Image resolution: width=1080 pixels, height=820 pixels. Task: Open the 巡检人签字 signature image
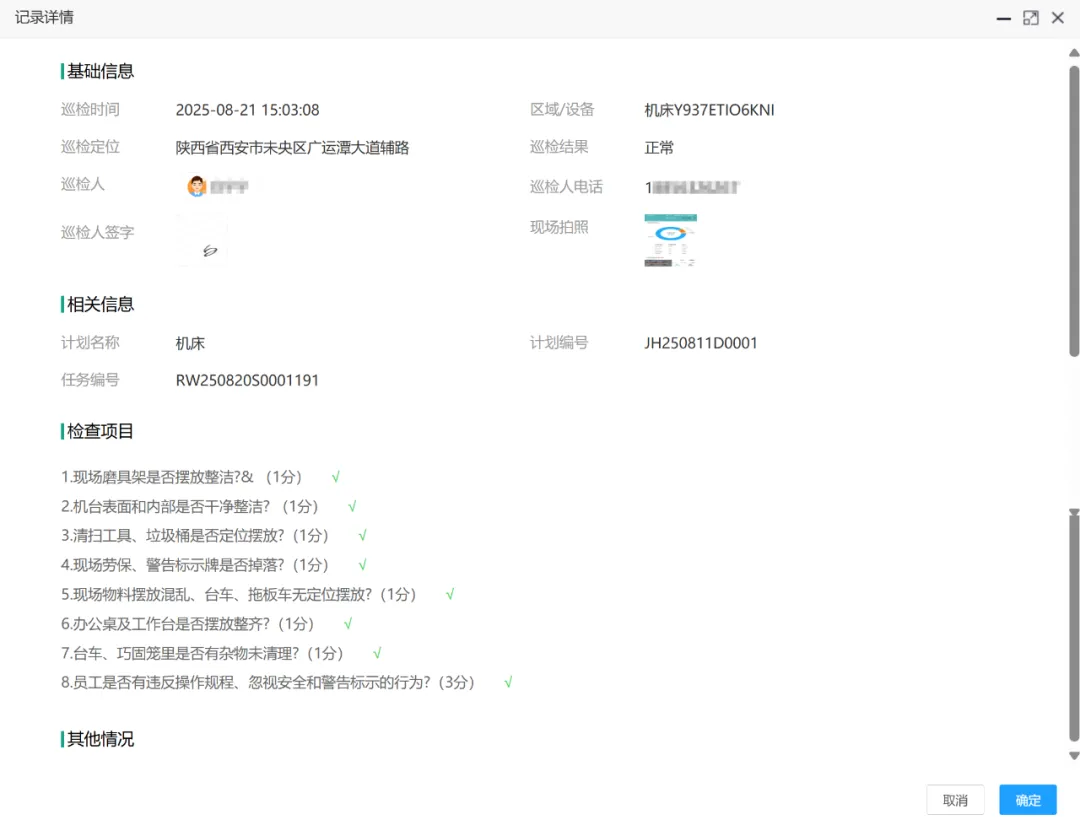202,240
